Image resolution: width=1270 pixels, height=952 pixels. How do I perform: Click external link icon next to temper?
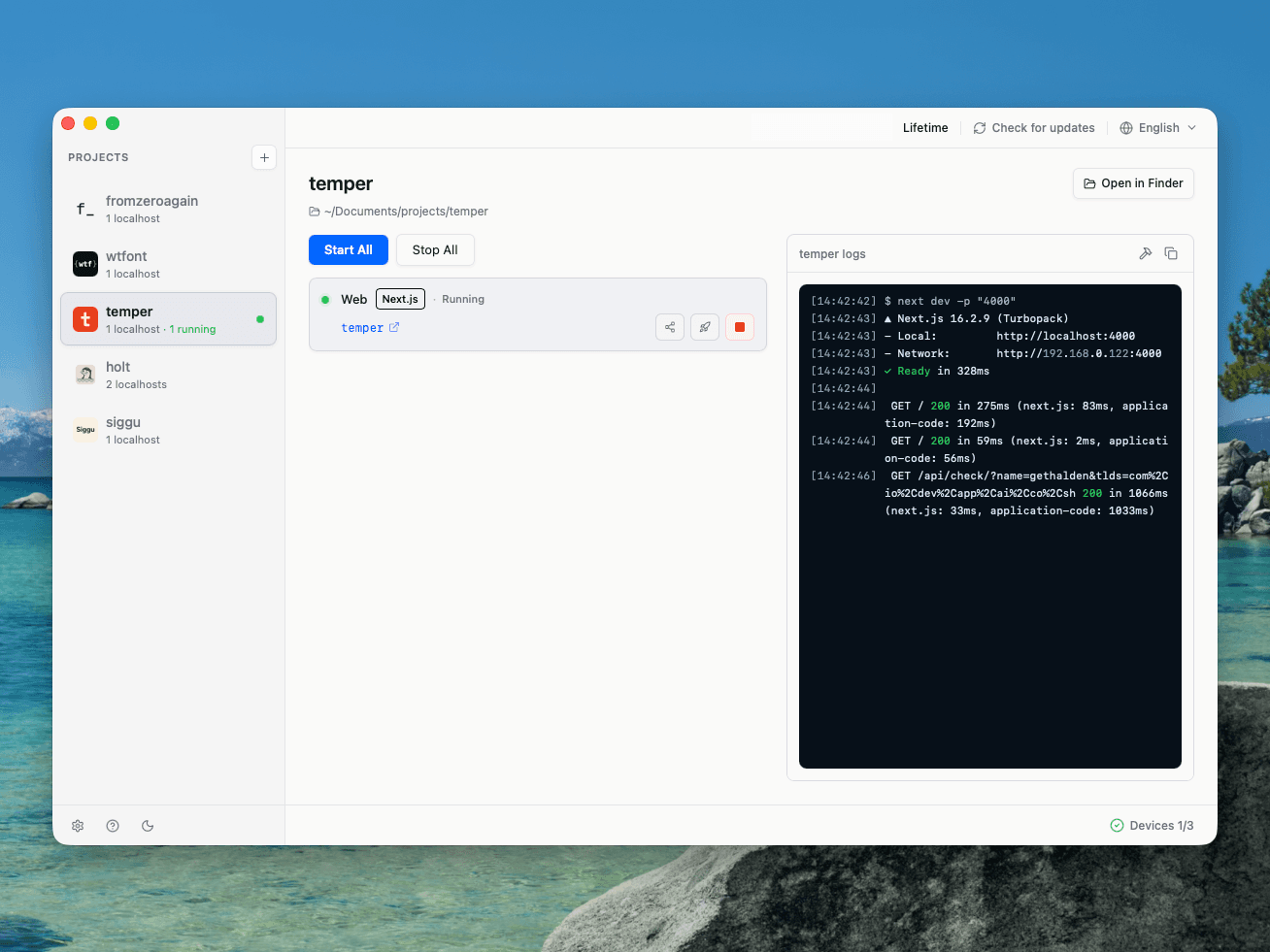[394, 327]
